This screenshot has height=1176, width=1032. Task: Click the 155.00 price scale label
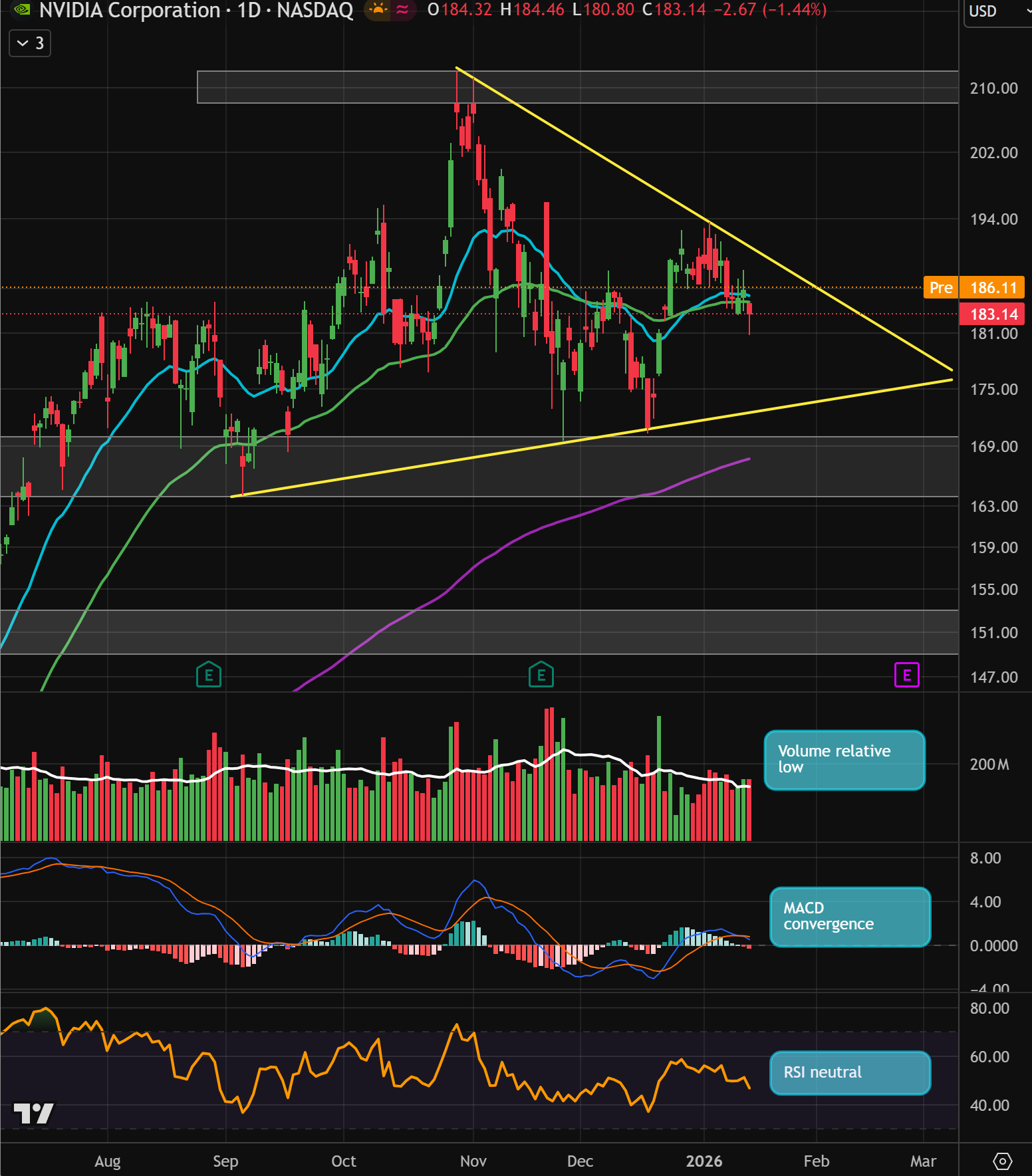pos(993,590)
